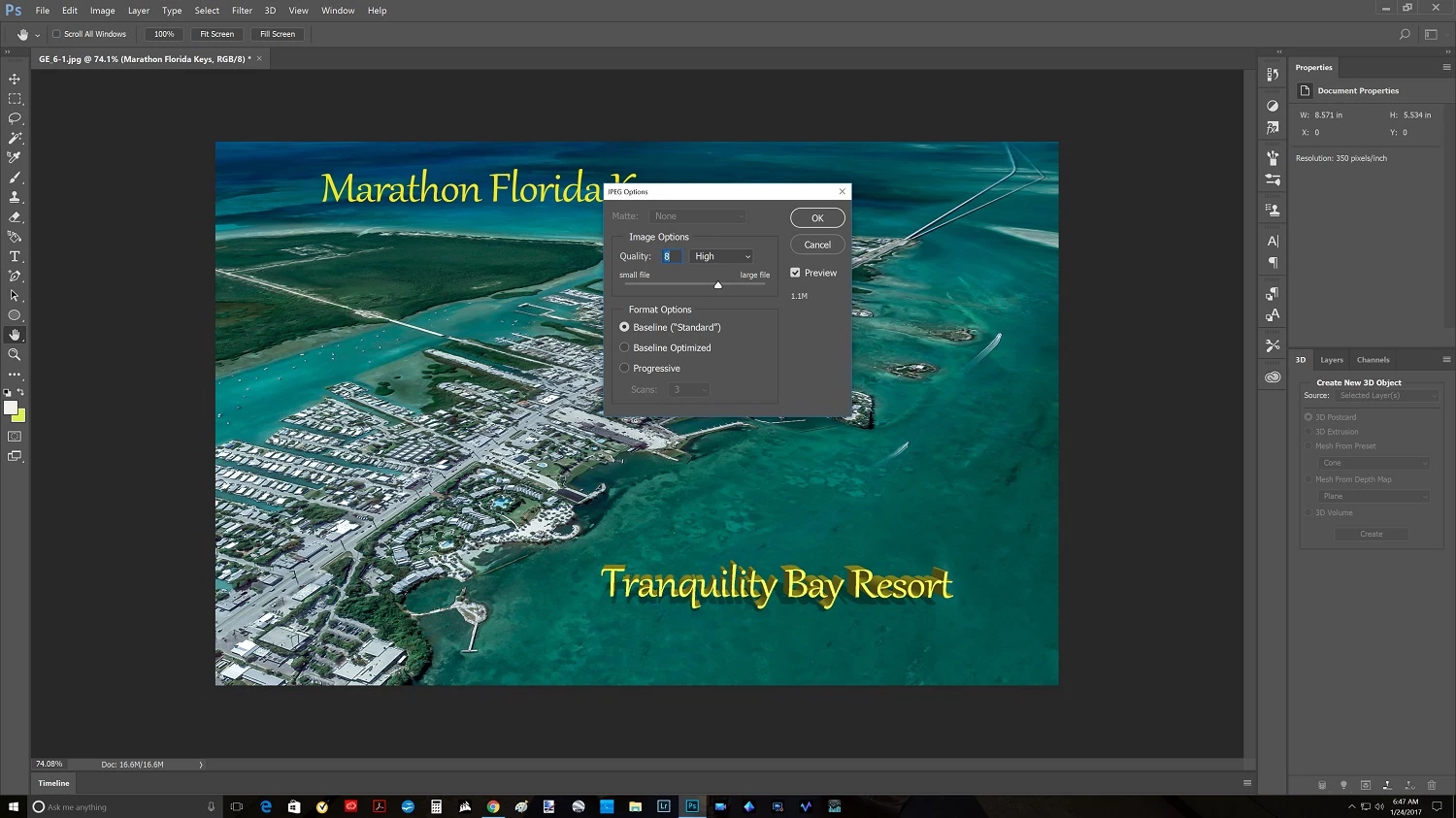Click the Create 3D object button
Viewport: 1456px width, 818px height.
1372,535
